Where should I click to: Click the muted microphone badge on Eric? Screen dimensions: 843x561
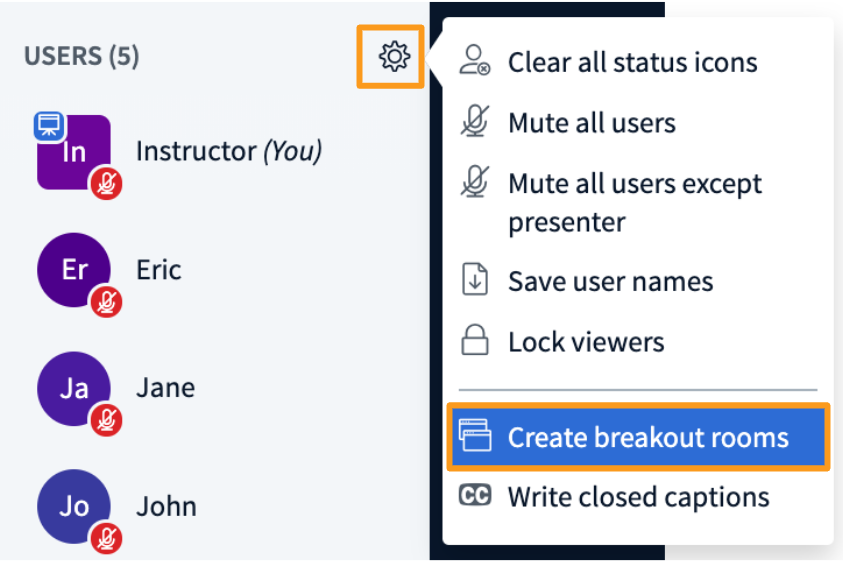pyautogui.click(x=106, y=302)
